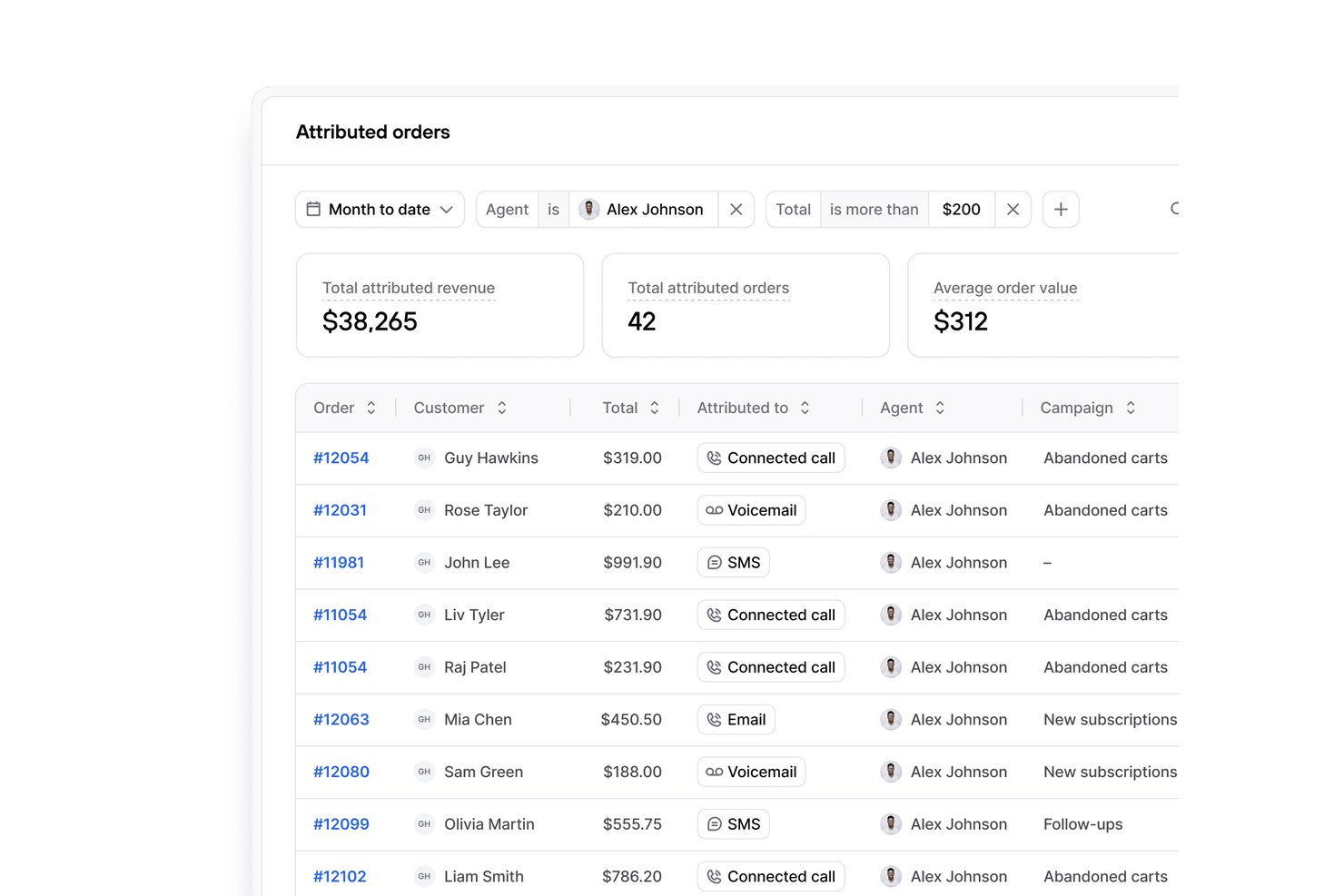Viewport: 1344px width, 896px height.
Task: Open order #12080
Action: pyautogui.click(x=341, y=773)
